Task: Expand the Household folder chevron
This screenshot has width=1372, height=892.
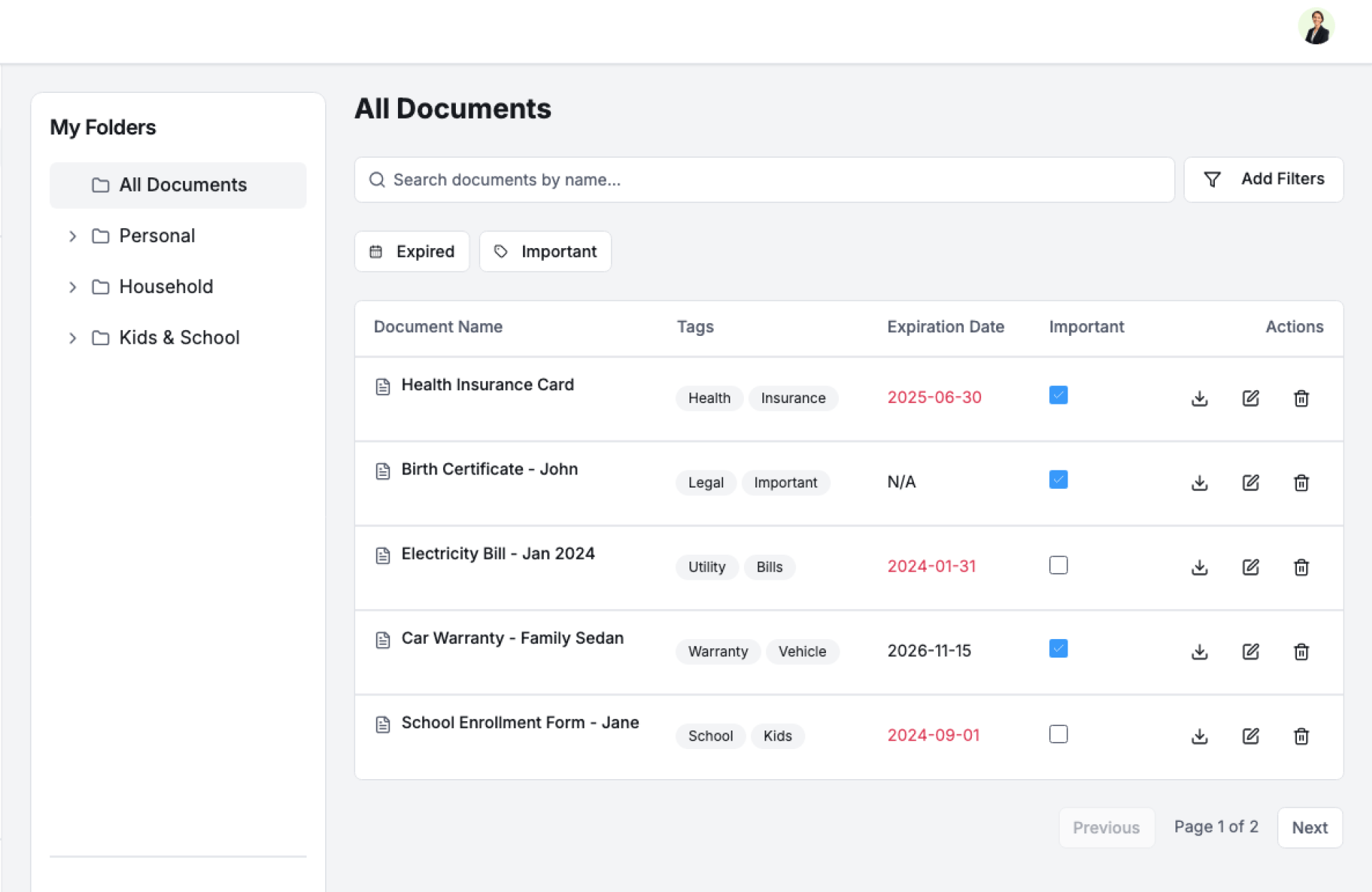Action: point(72,287)
